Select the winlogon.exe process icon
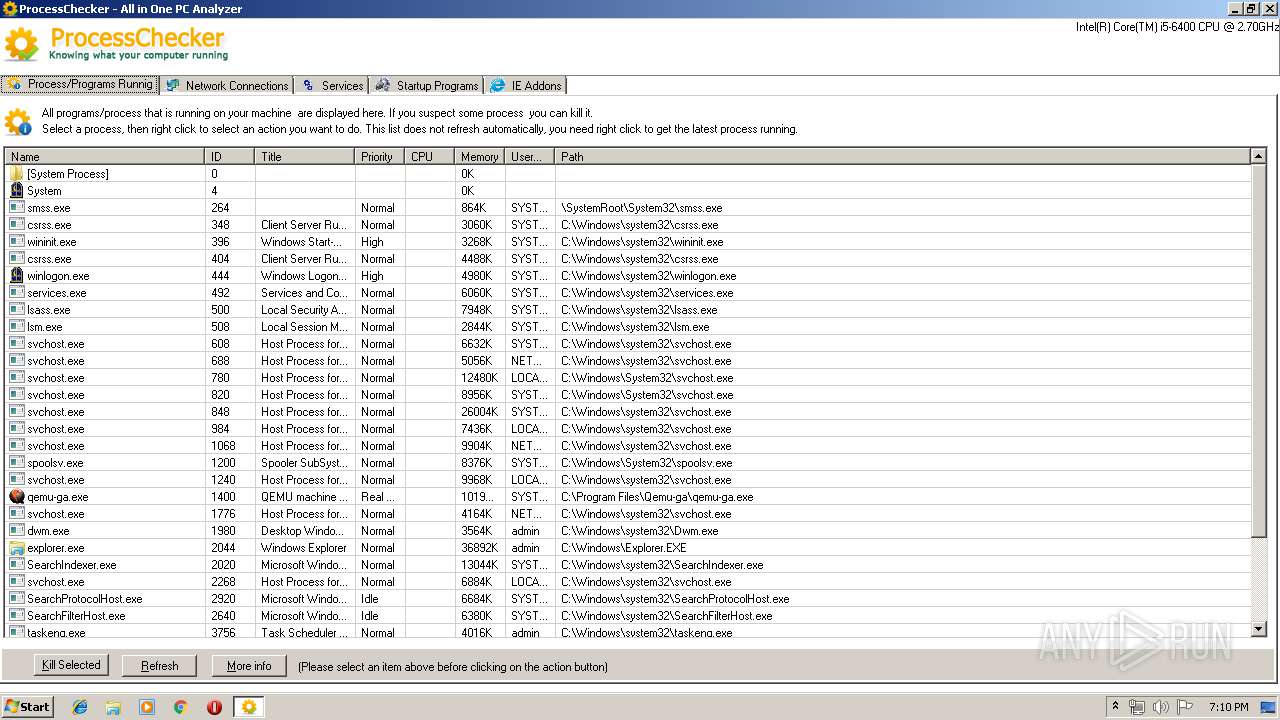1280x720 pixels. (x=16, y=276)
